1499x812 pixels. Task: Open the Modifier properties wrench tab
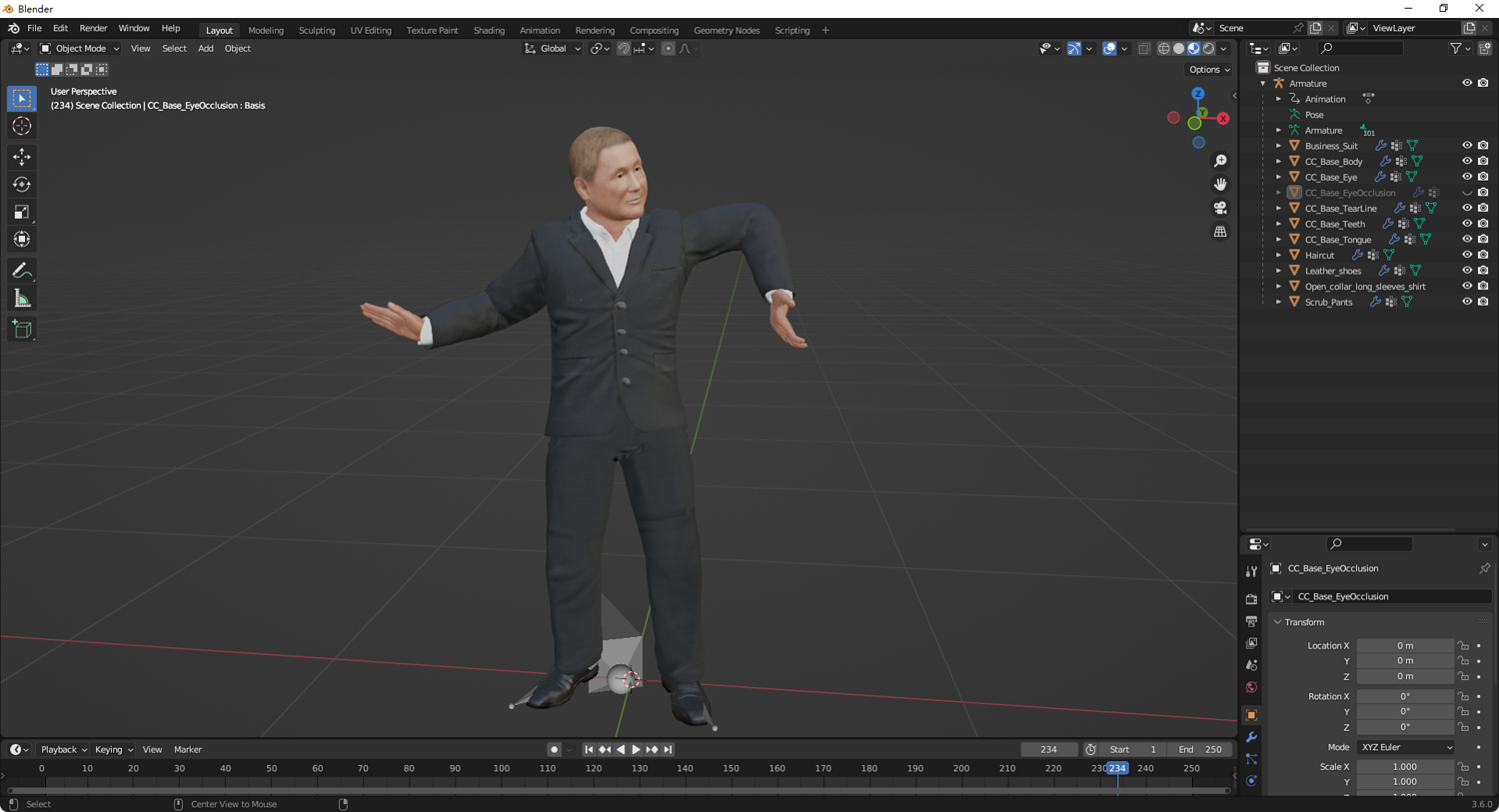1251,737
